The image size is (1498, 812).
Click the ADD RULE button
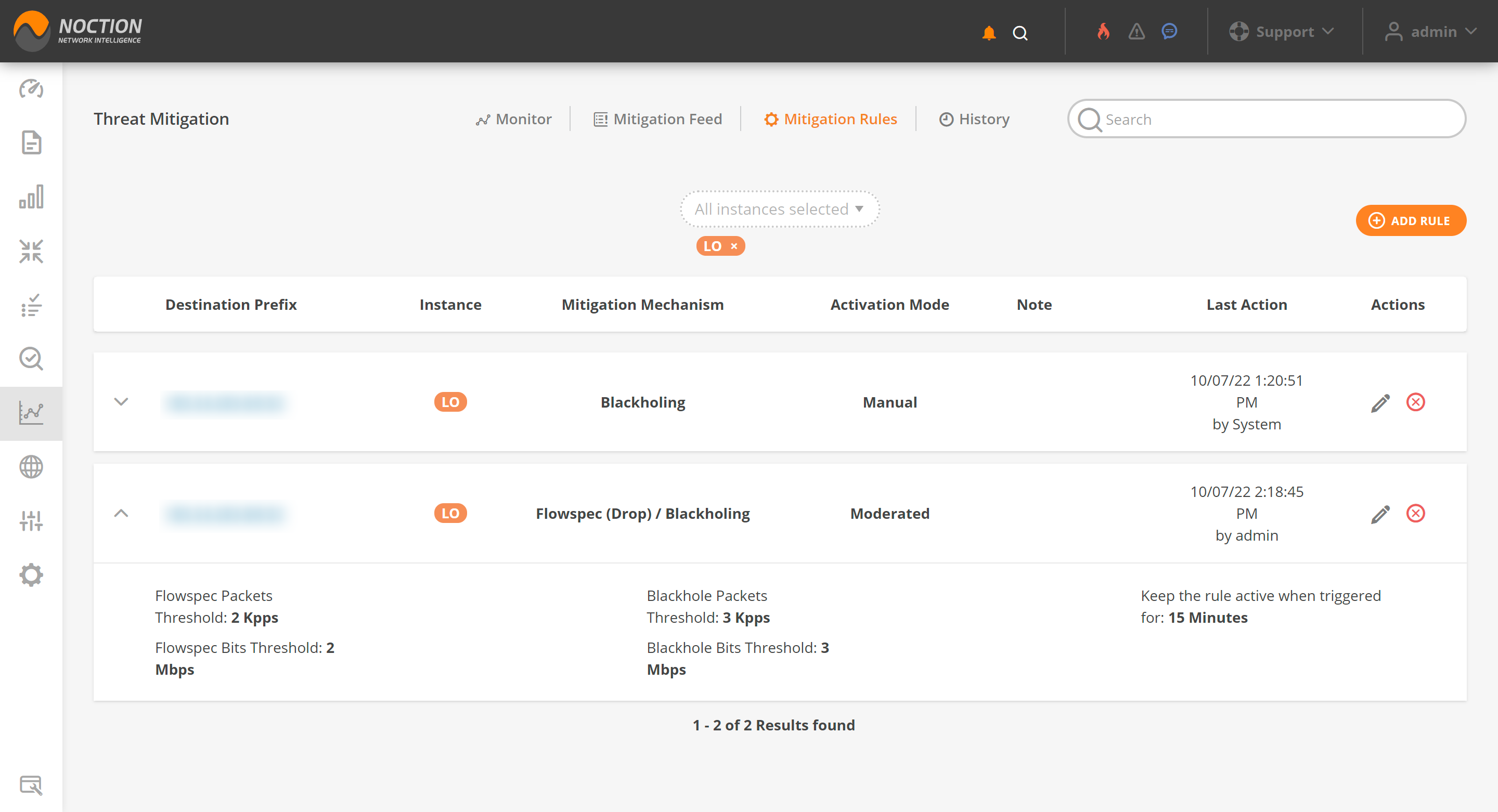1410,221
